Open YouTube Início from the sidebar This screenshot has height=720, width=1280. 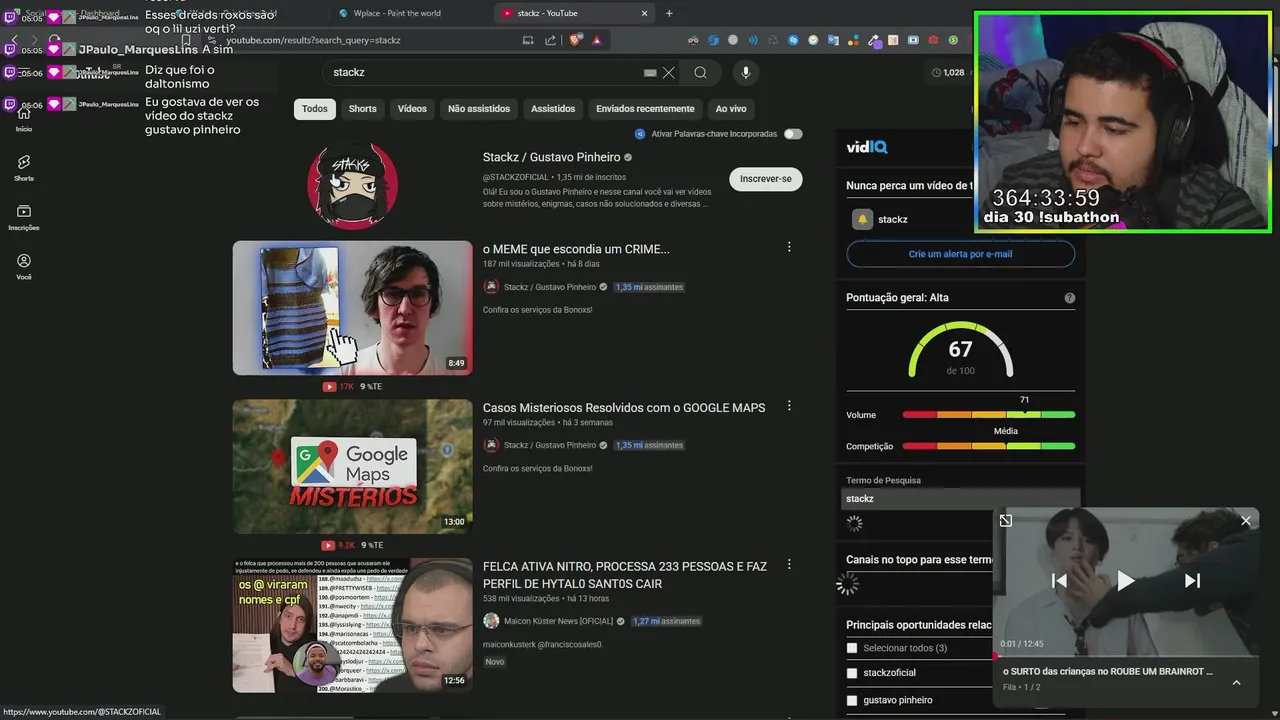tap(23, 118)
